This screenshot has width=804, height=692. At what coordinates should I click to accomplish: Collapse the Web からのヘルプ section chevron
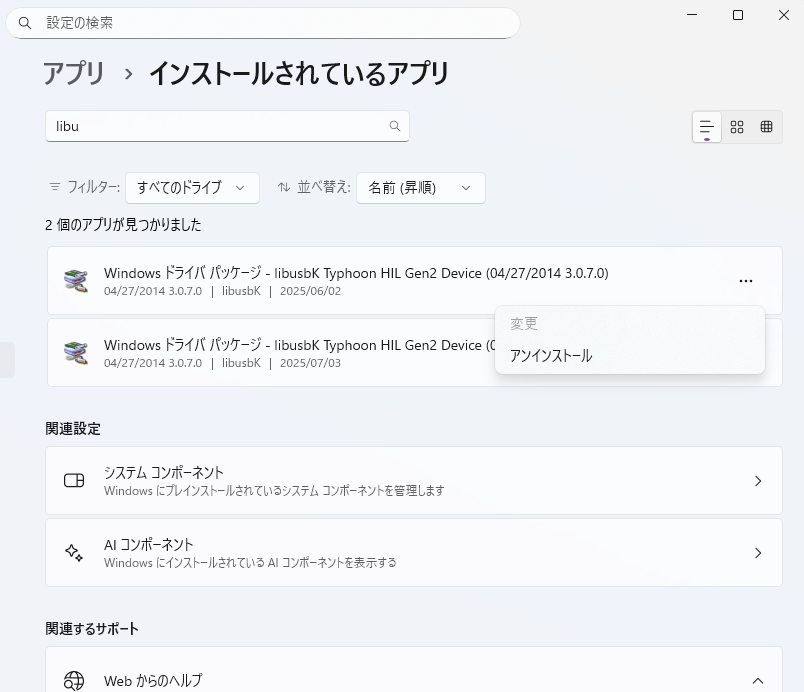[757, 680]
